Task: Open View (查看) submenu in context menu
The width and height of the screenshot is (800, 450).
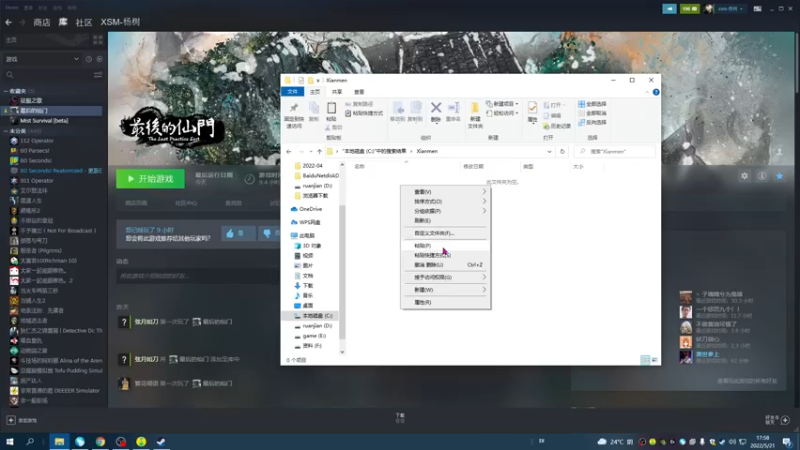Action: (x=445, y=192)
